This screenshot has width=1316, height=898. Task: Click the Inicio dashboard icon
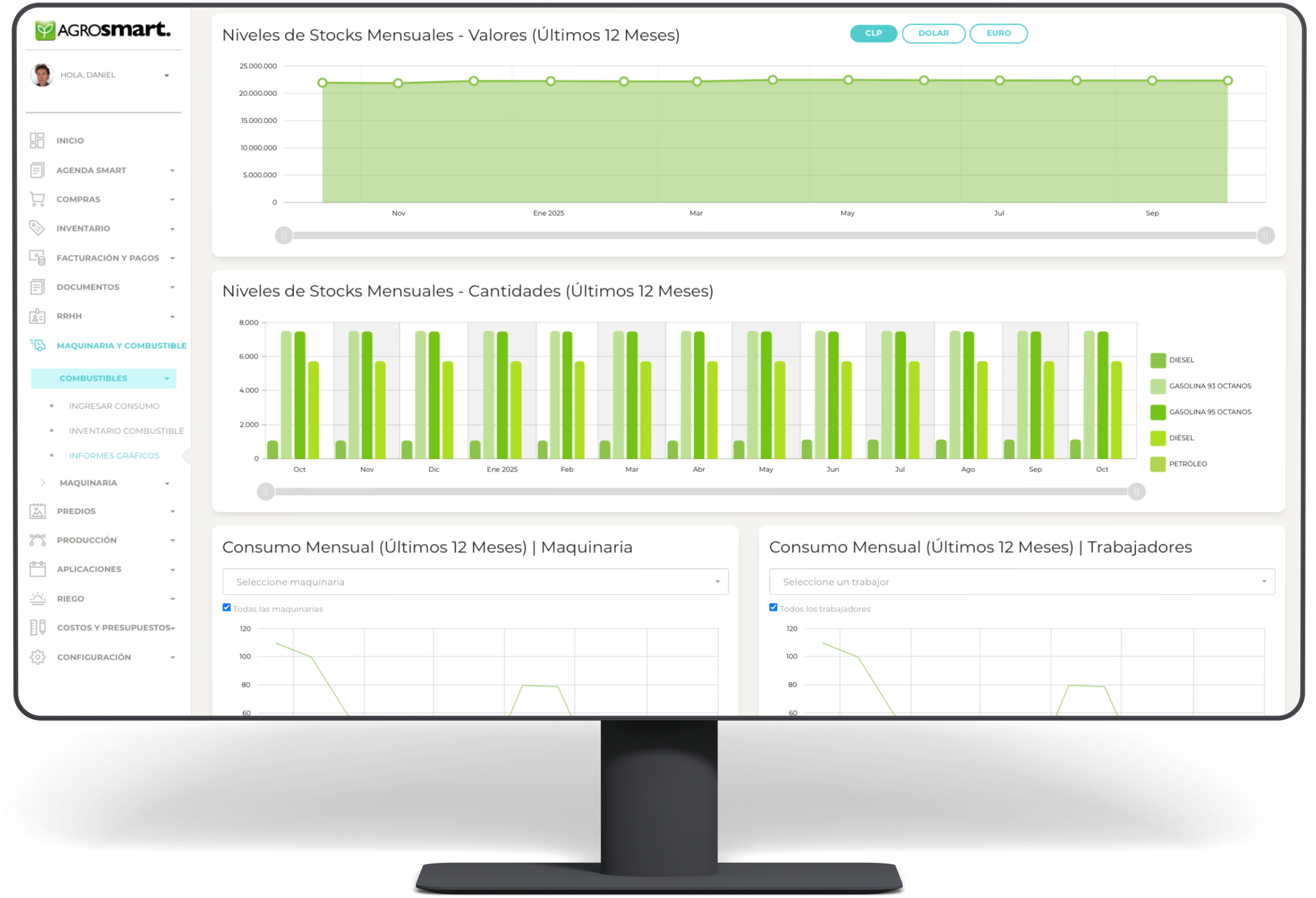37,141
